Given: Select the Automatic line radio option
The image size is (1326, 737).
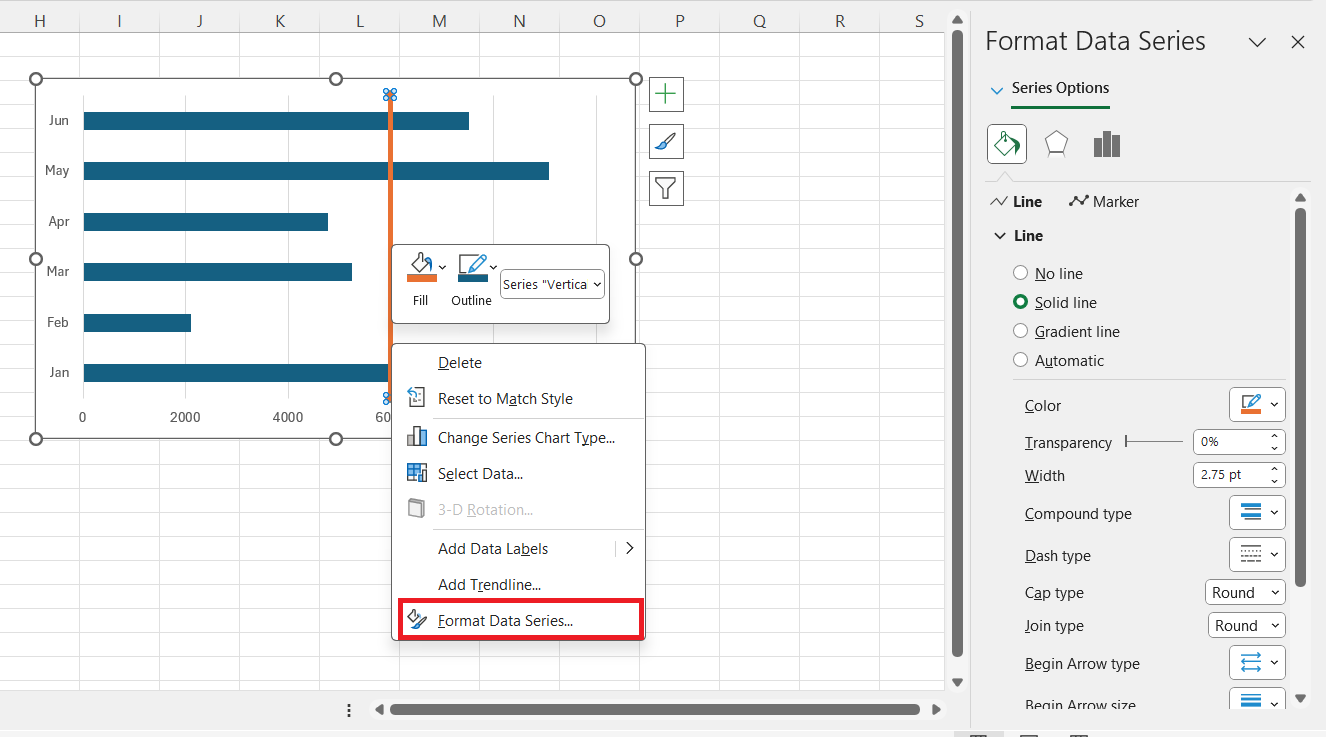Looking at the screenshot, I should point(1020,360).
